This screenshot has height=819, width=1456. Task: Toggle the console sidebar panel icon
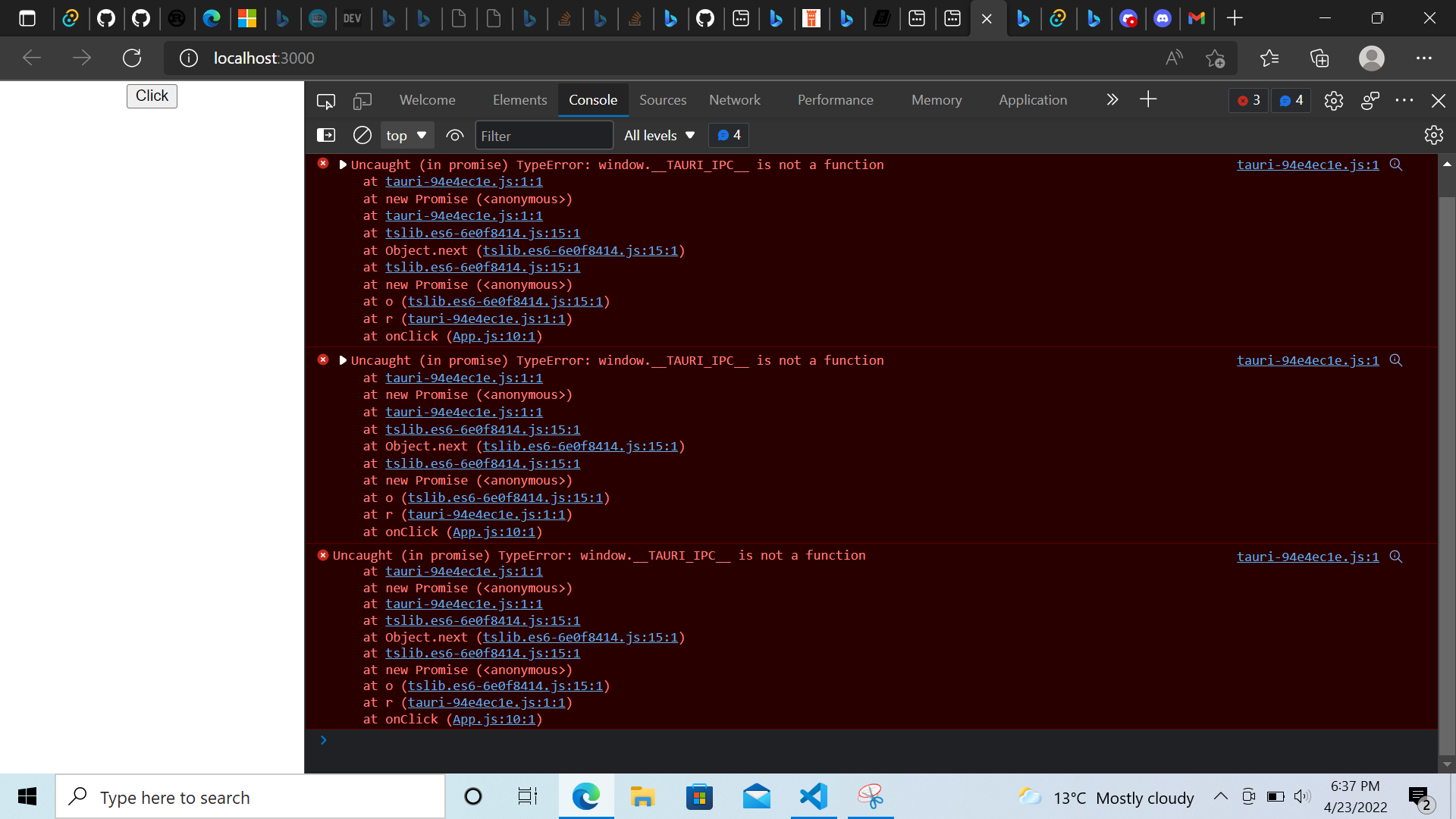click(326, 135)
